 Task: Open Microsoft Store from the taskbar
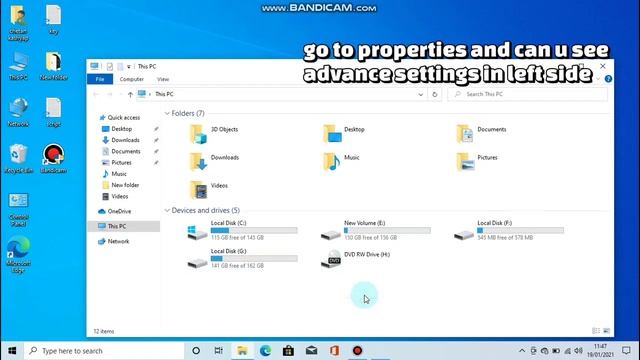tap(288, 351)
